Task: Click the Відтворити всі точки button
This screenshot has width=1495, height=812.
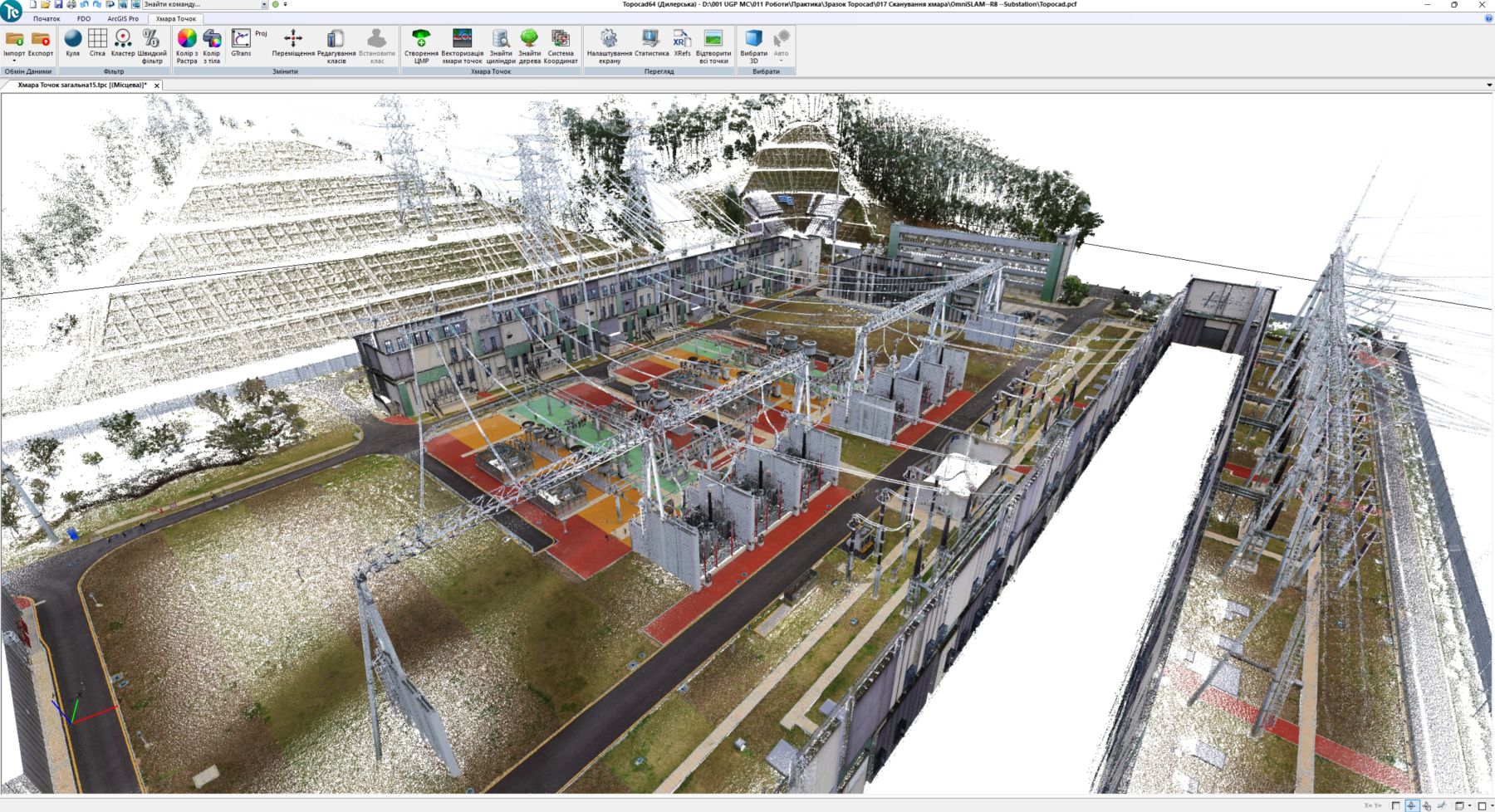Action: (713, 40)
